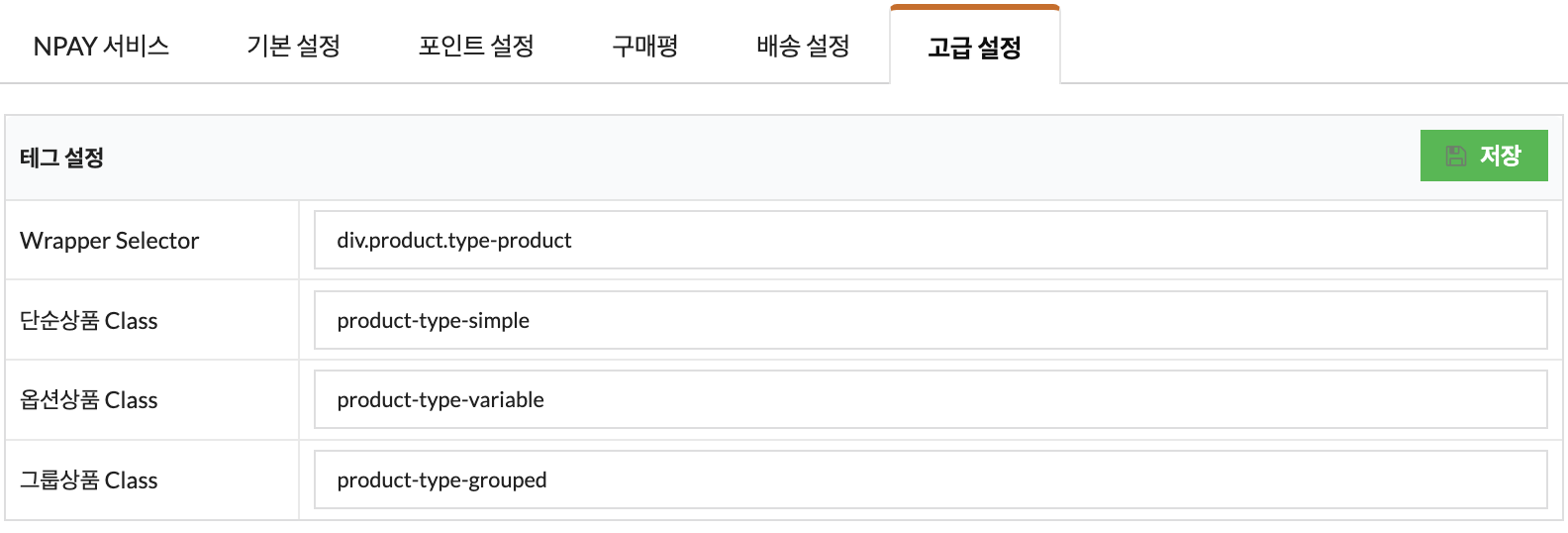Click the 그룹상품 Class label
This screenshot has width=1568, height=533.
pyautogui.click(x=89, y=480)
